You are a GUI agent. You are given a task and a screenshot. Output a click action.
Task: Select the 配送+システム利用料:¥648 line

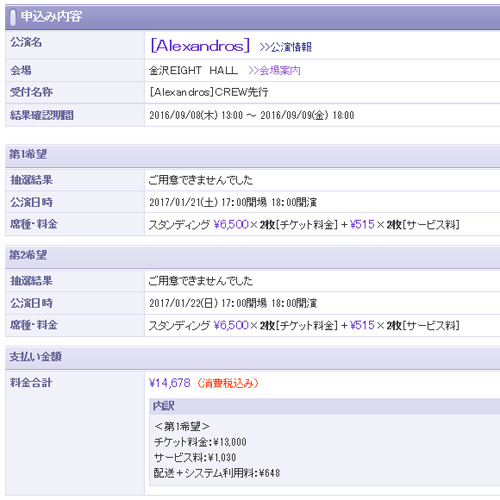click(217, 473)
